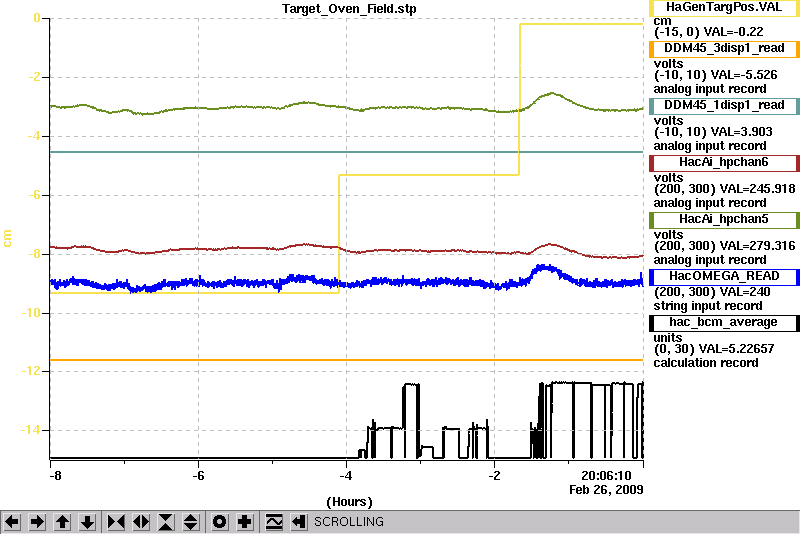This screenshot has height=534, width=800.
Task: Expand the time axis with the outward-triangles icon
Action: [x=141, y=522]
